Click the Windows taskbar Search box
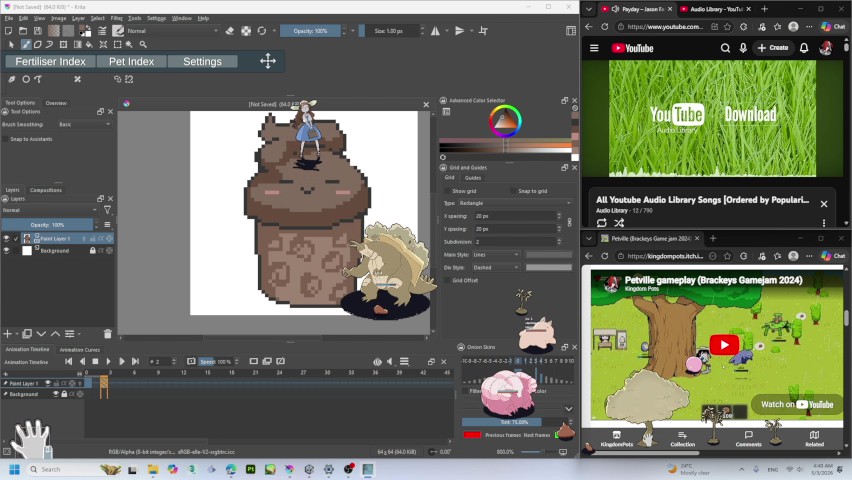Viewport: 852px width, 480px height. coord(61,469)
